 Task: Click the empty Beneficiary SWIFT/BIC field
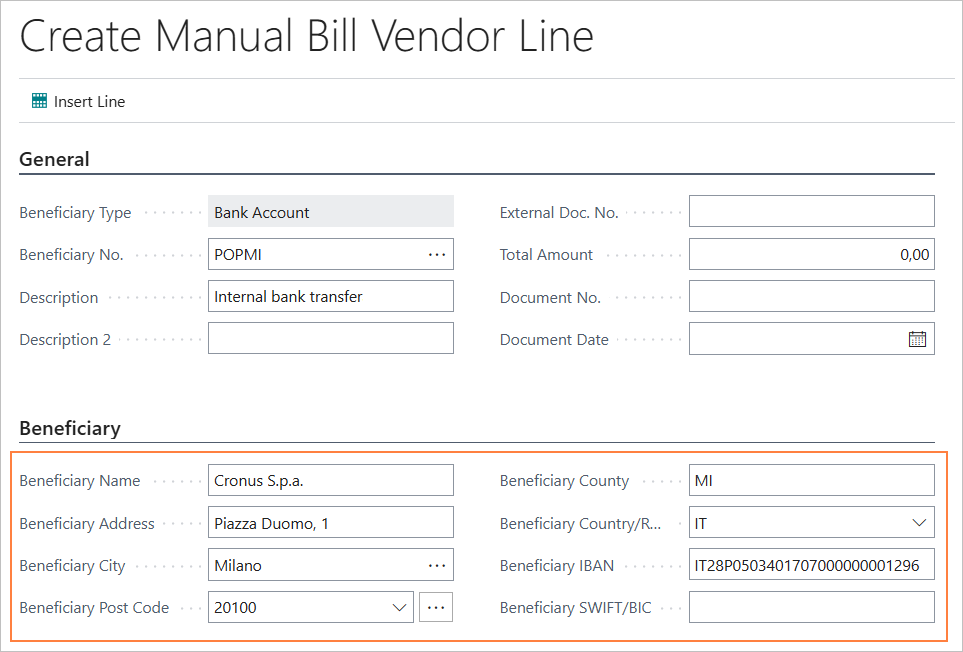pyautogui.click(x=811, y=607)
